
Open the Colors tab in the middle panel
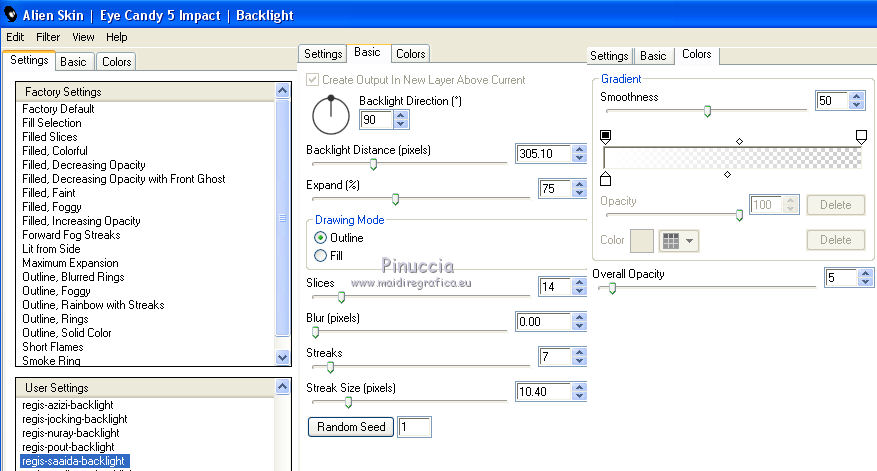point(411,54)
